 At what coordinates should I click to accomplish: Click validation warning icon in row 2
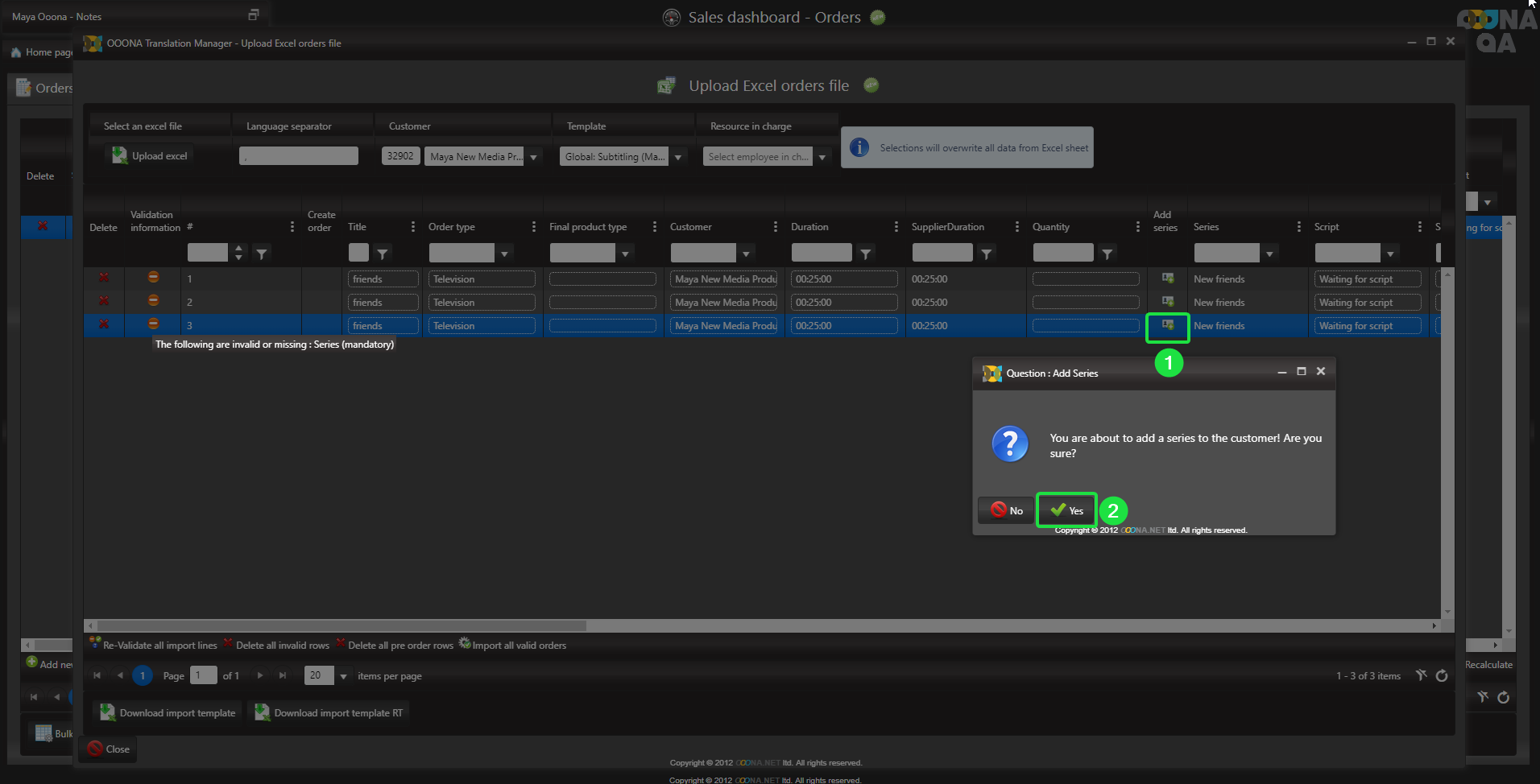(153, 301)
